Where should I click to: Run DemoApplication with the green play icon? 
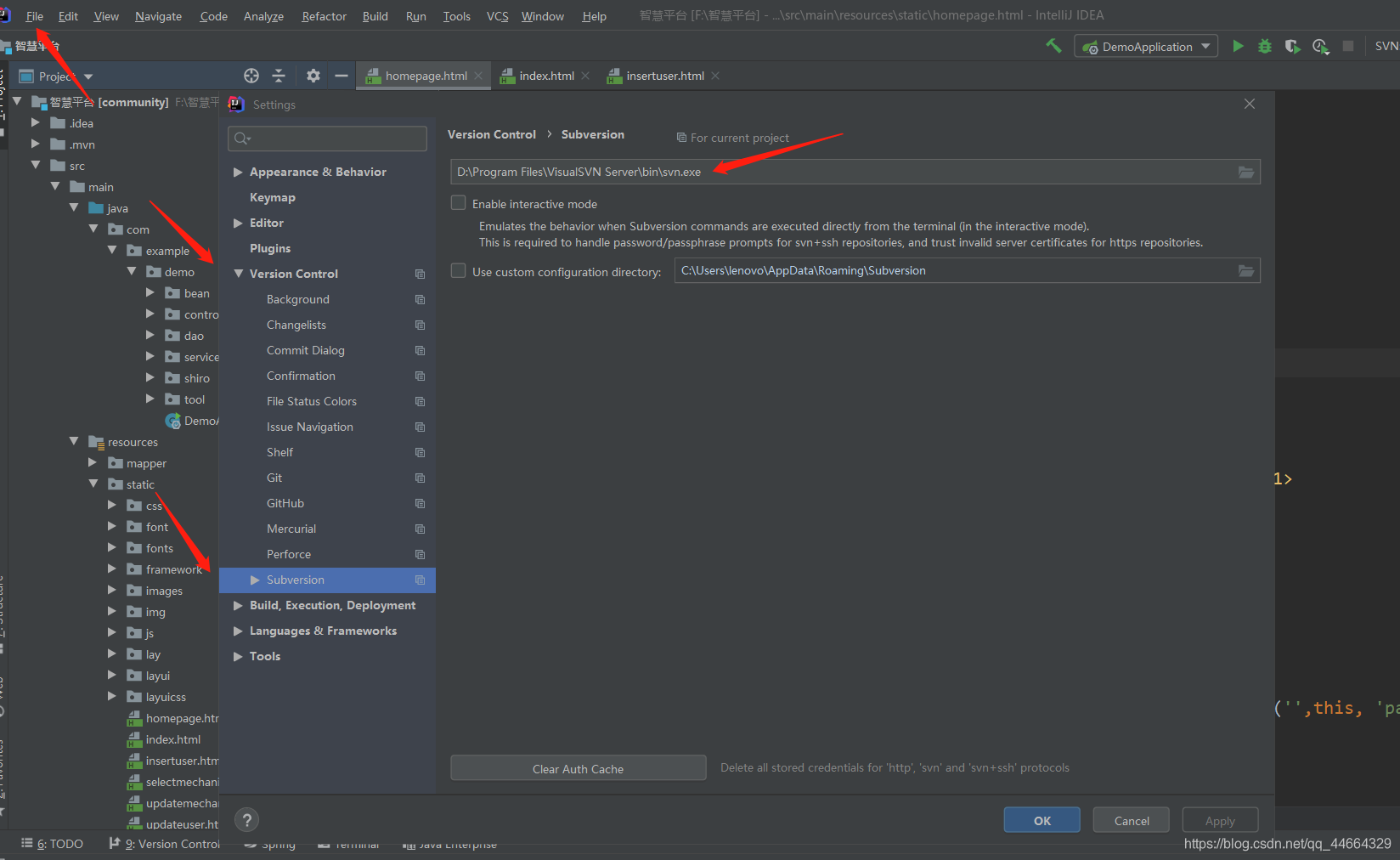1238,46
